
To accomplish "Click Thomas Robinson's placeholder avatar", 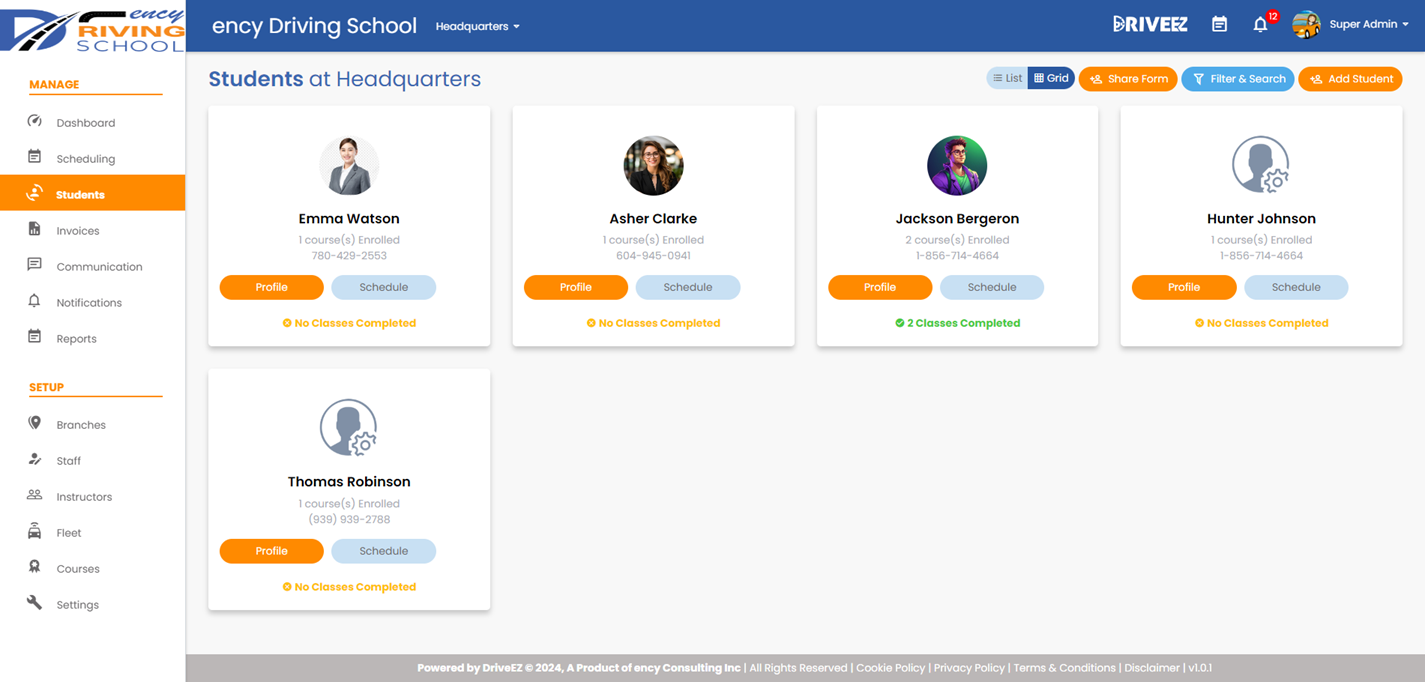I will point(349,428).
